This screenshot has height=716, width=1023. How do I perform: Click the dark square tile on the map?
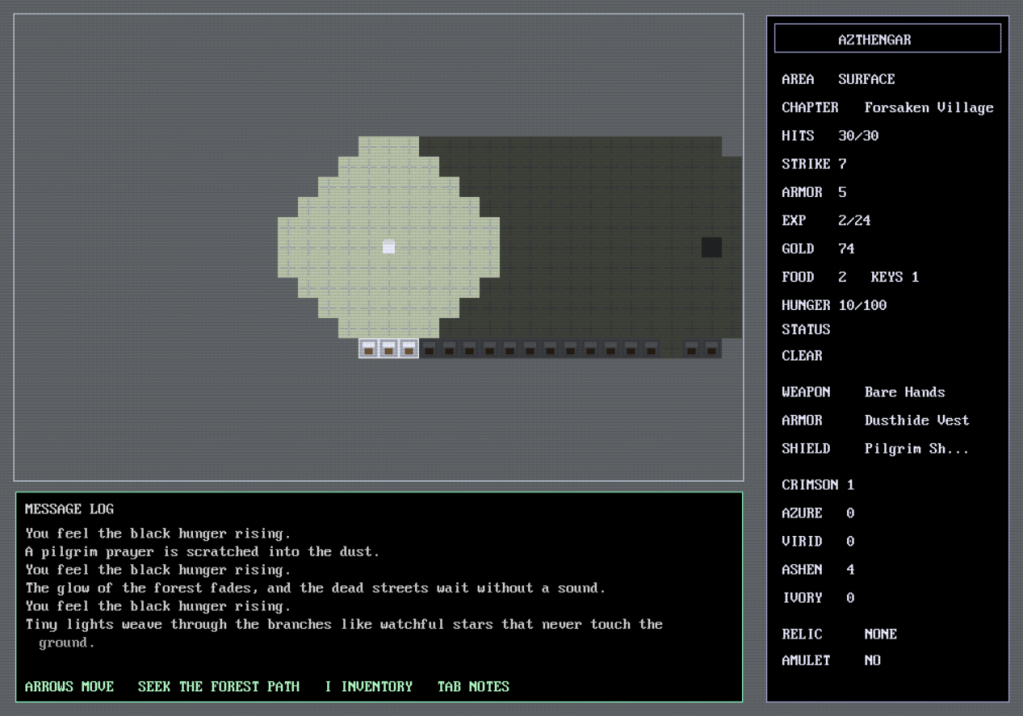711,247
